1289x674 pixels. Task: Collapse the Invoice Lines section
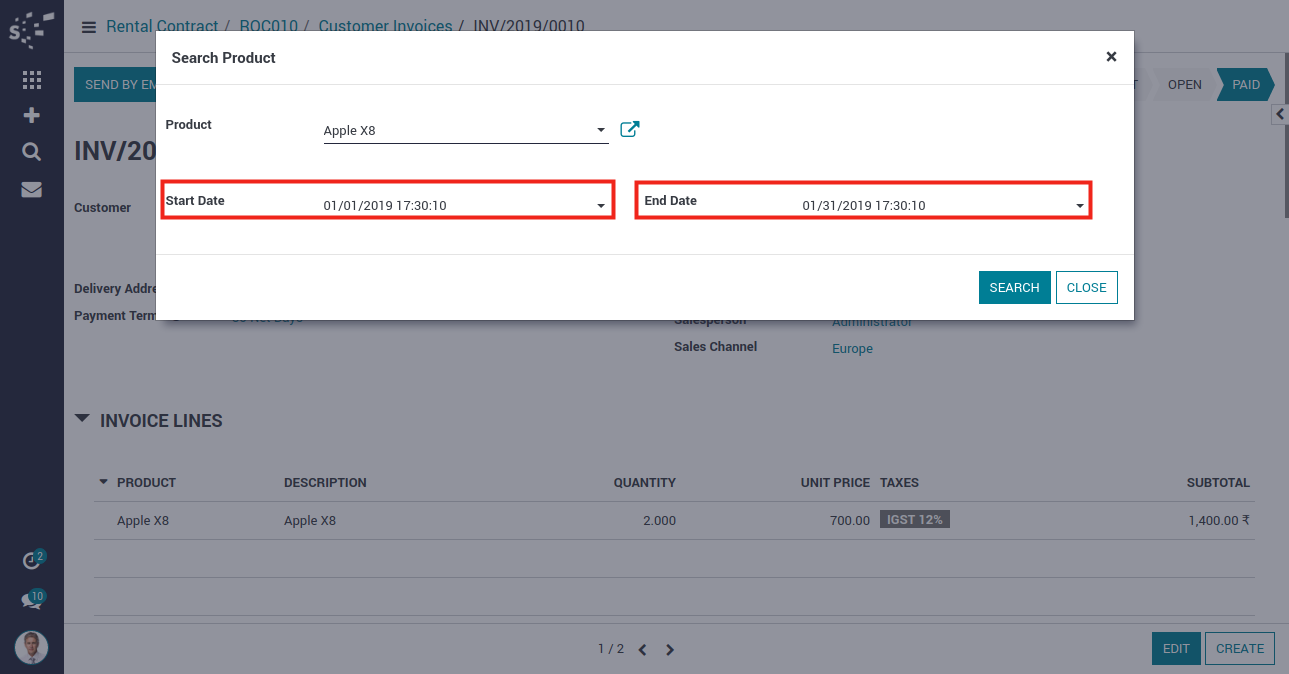point(82,419)
